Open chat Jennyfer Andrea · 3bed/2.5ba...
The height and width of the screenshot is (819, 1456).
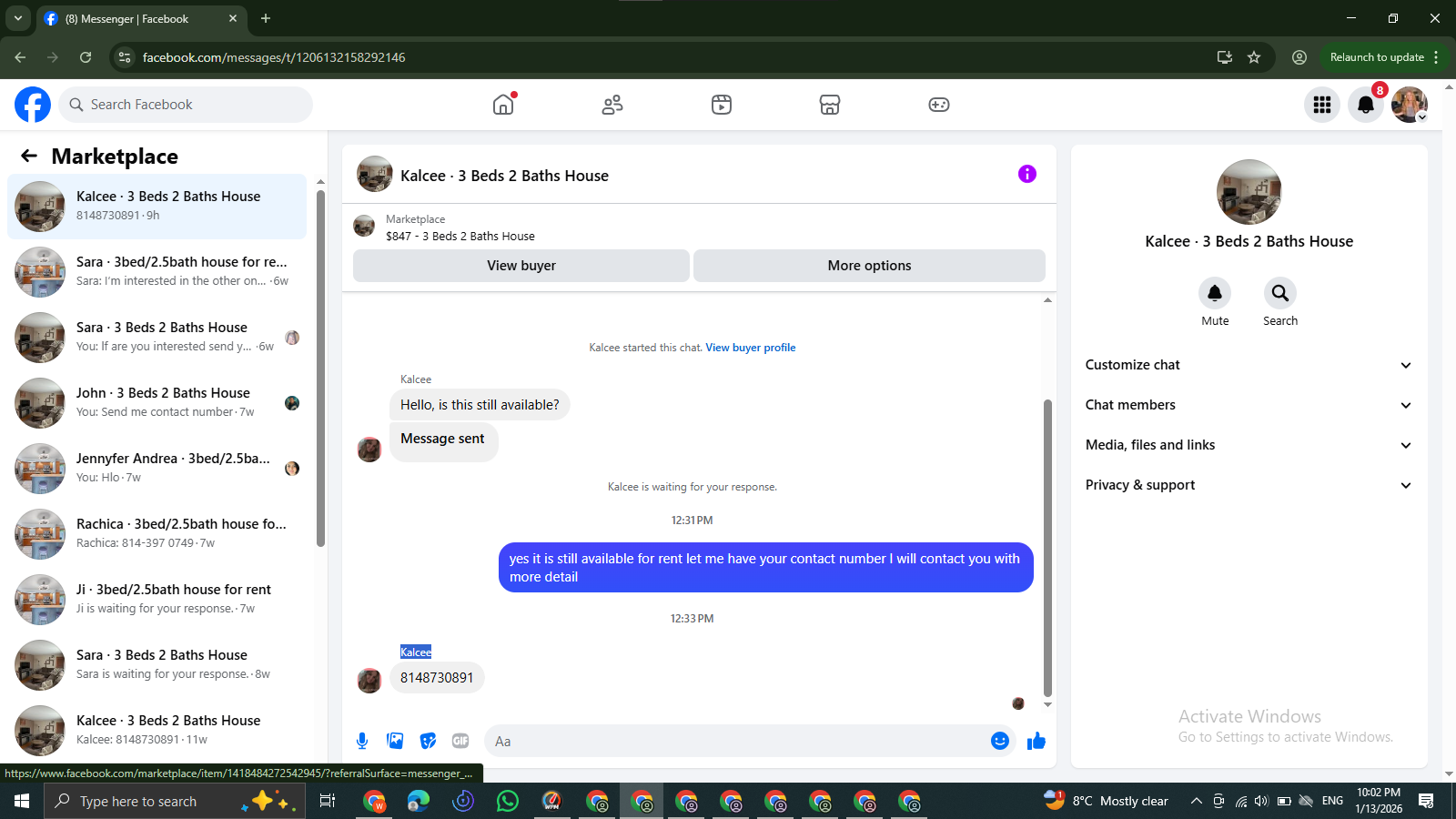tap(157, 469)
